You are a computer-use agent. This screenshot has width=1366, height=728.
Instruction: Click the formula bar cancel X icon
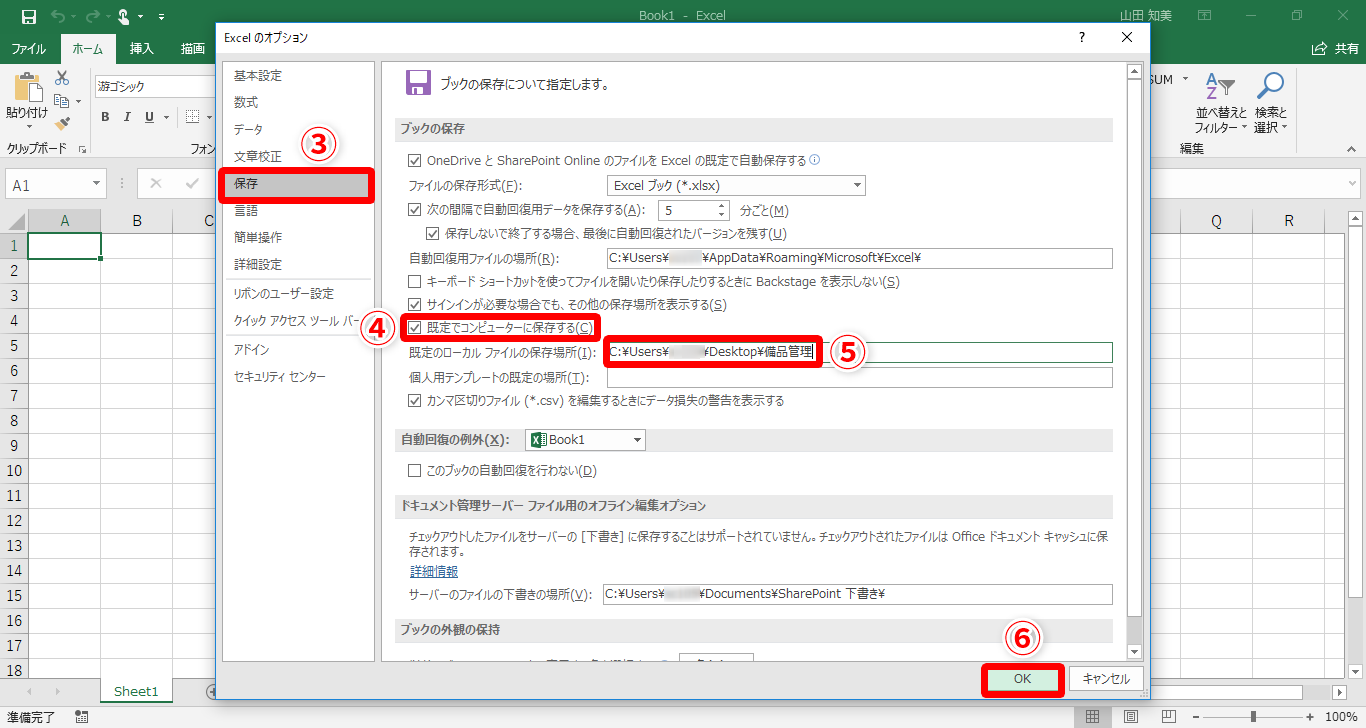(156, 184)
